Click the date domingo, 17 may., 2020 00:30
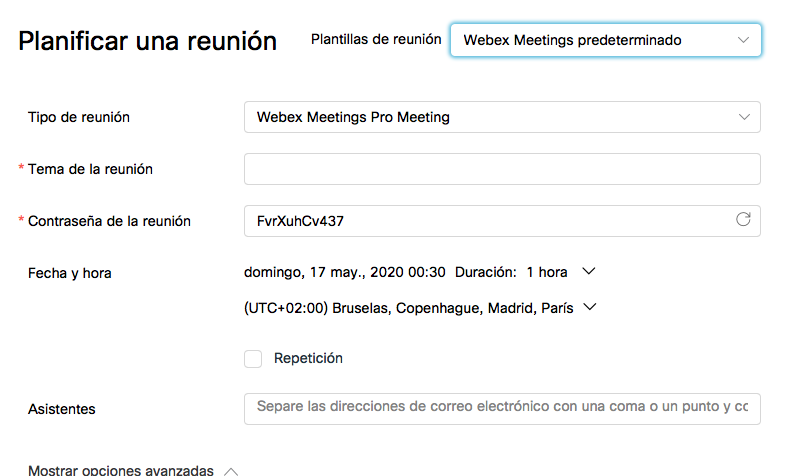 coord(345,272)
